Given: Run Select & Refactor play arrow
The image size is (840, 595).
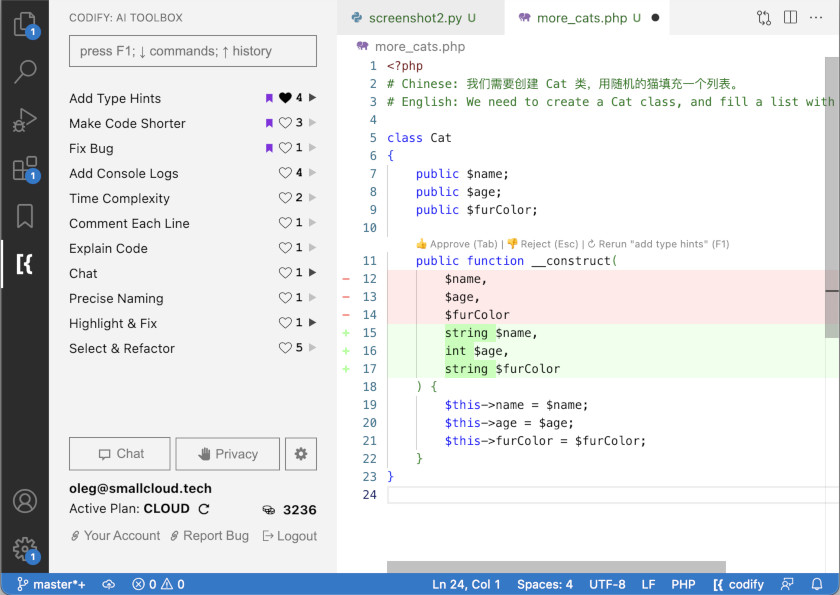Looking at the screenshot, I should (x=312, y=348).
